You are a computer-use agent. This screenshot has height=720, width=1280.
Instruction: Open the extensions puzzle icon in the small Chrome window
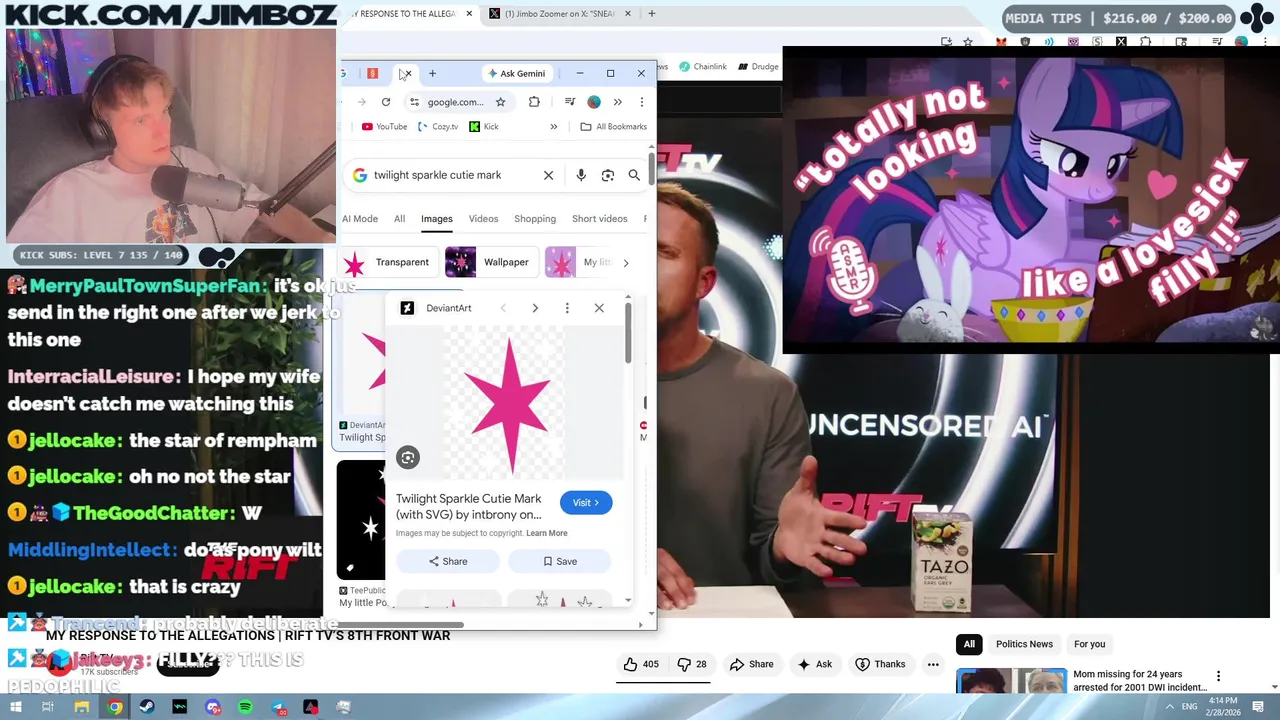click(534, 102)
